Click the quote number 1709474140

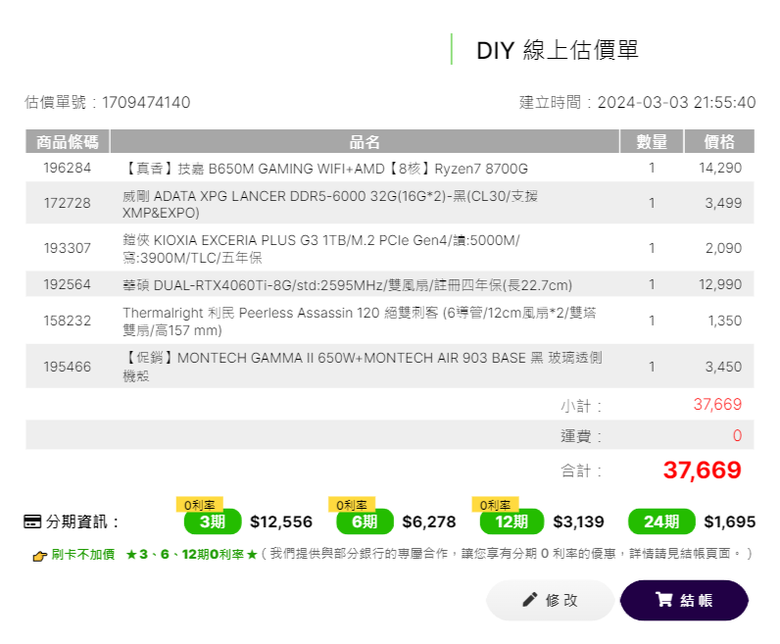tap(146, 102)
